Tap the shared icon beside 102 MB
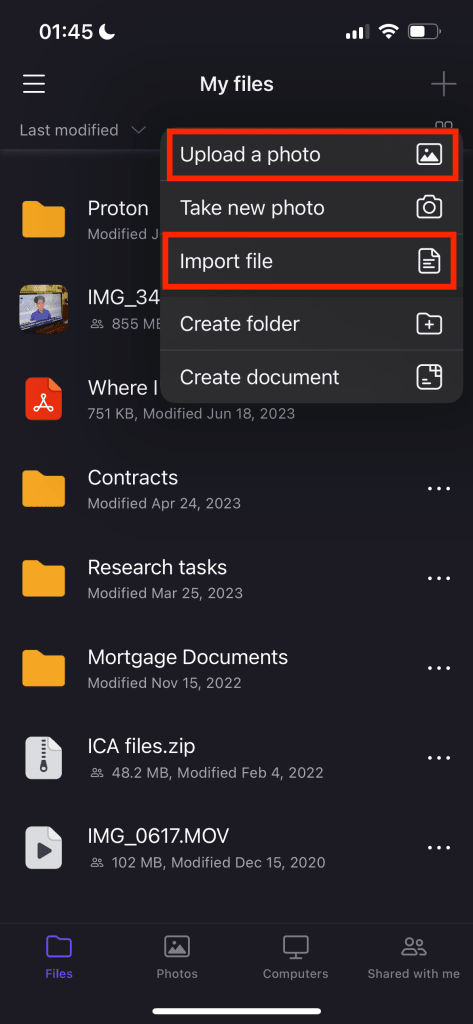Image resolution: width=473 pixels, height=1024 pixels. tap(97, 863)
